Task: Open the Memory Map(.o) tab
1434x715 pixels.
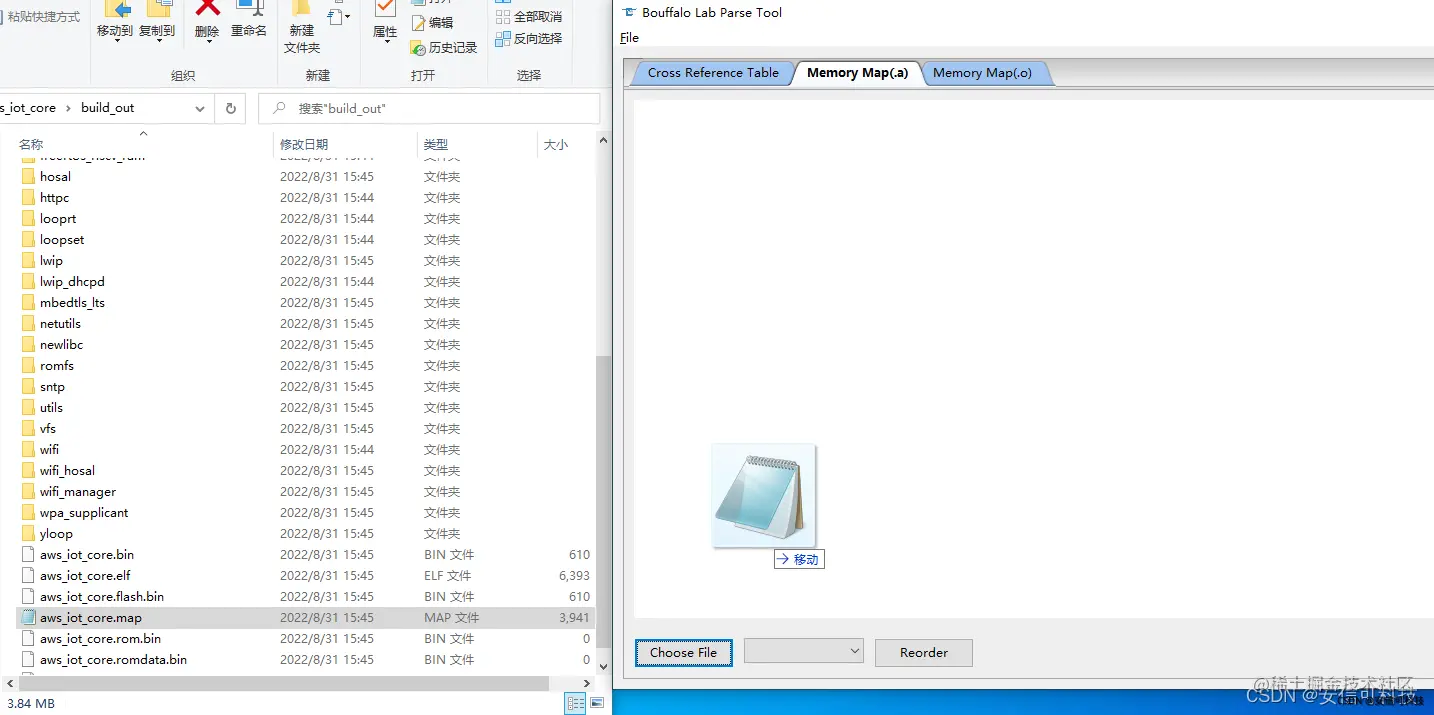Action: pos(982,73)
